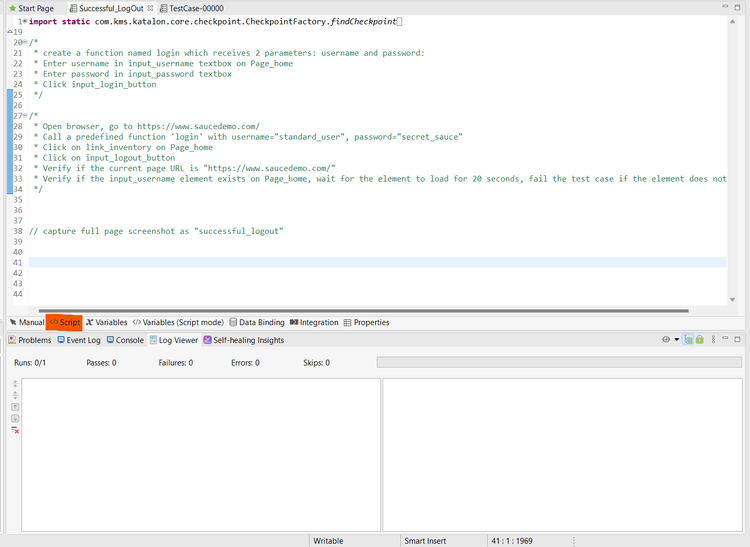Click the previous failure arrow icon

15,407
